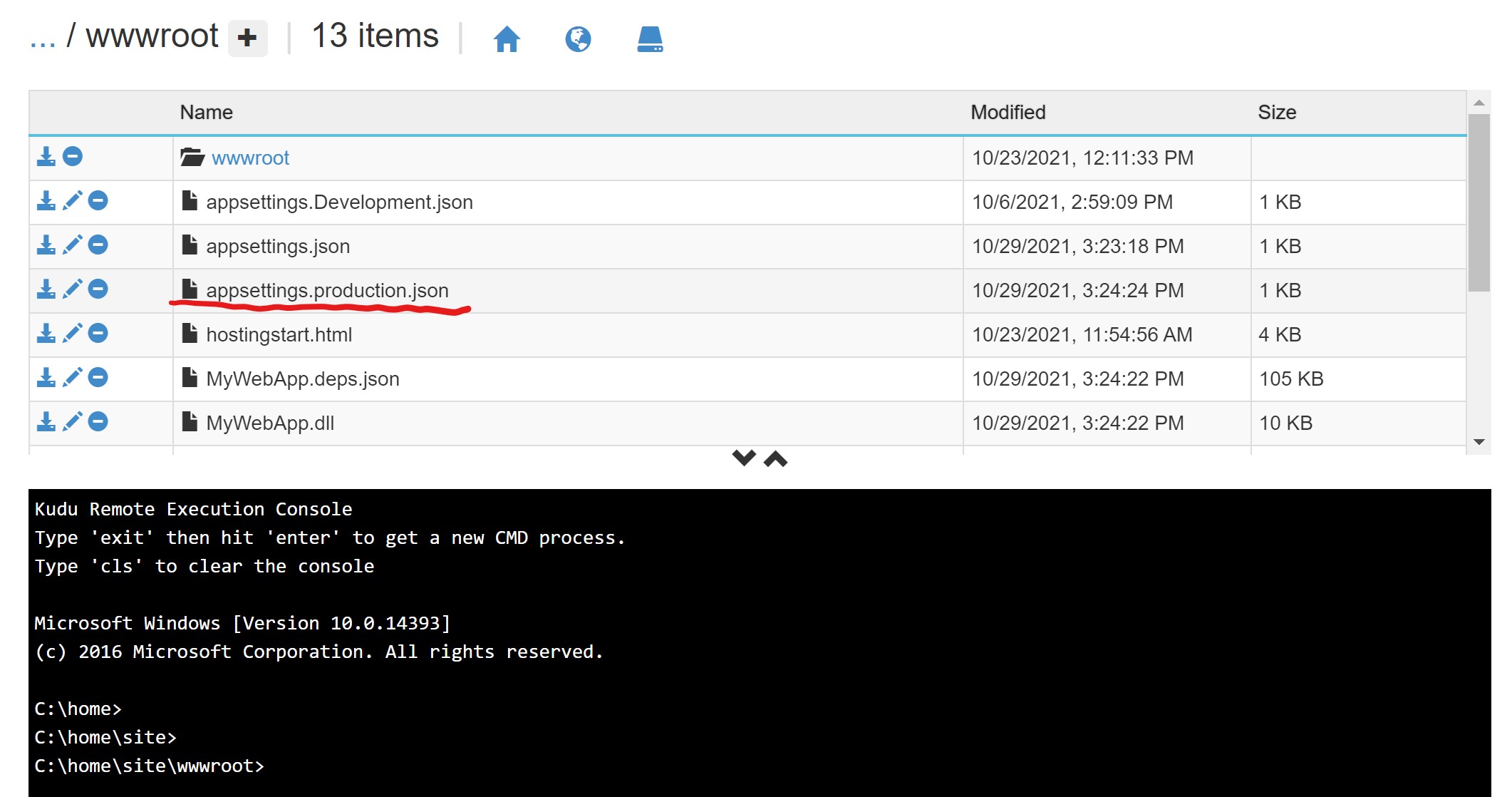Screen dimensions: 1512x797
Task: Click the Name column header
Action: (x=206, y=113)
